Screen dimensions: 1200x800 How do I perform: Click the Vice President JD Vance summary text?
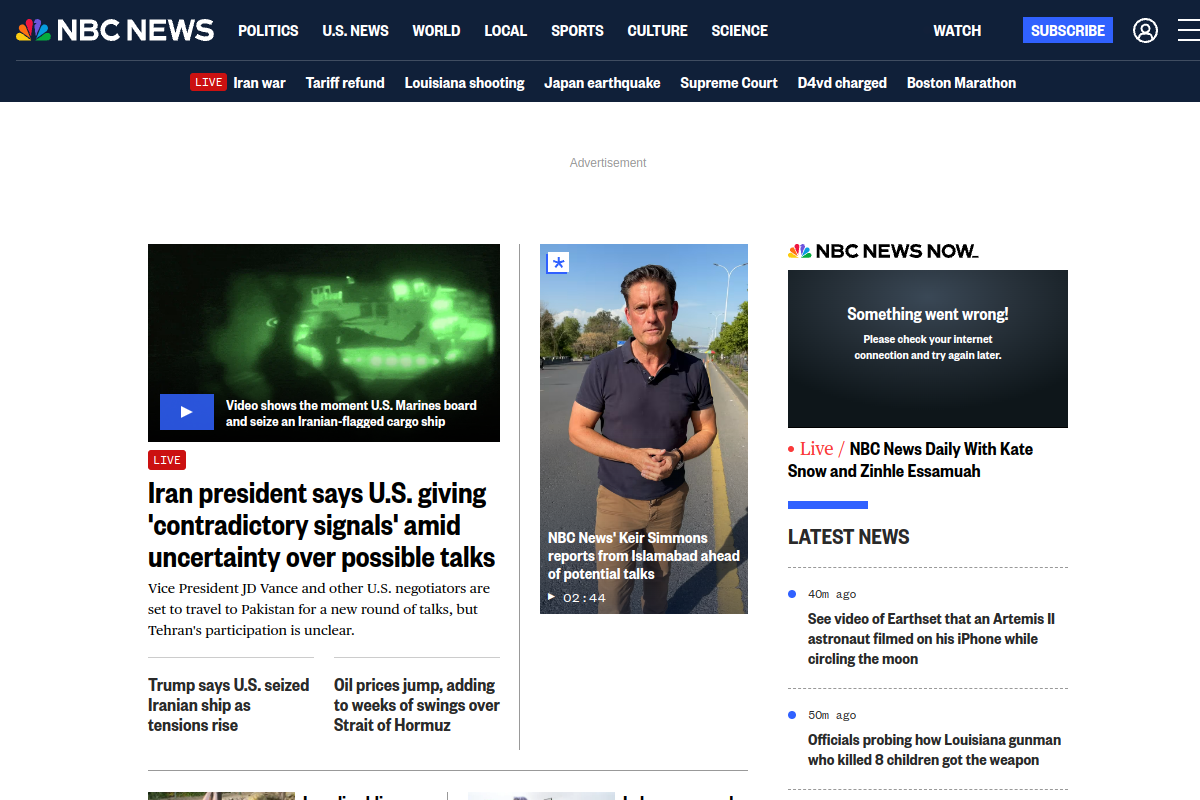click(x=319, y=609)
